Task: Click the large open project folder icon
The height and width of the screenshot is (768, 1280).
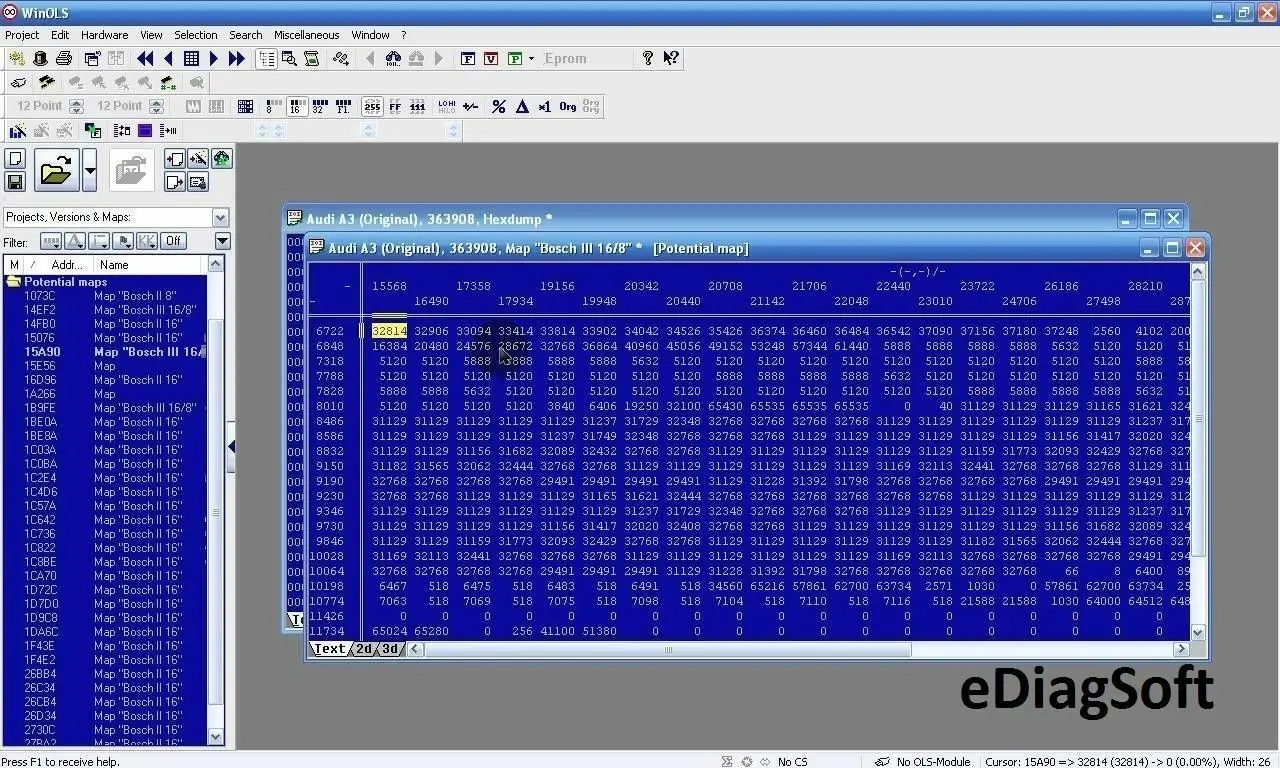Action: click(56, 170)
